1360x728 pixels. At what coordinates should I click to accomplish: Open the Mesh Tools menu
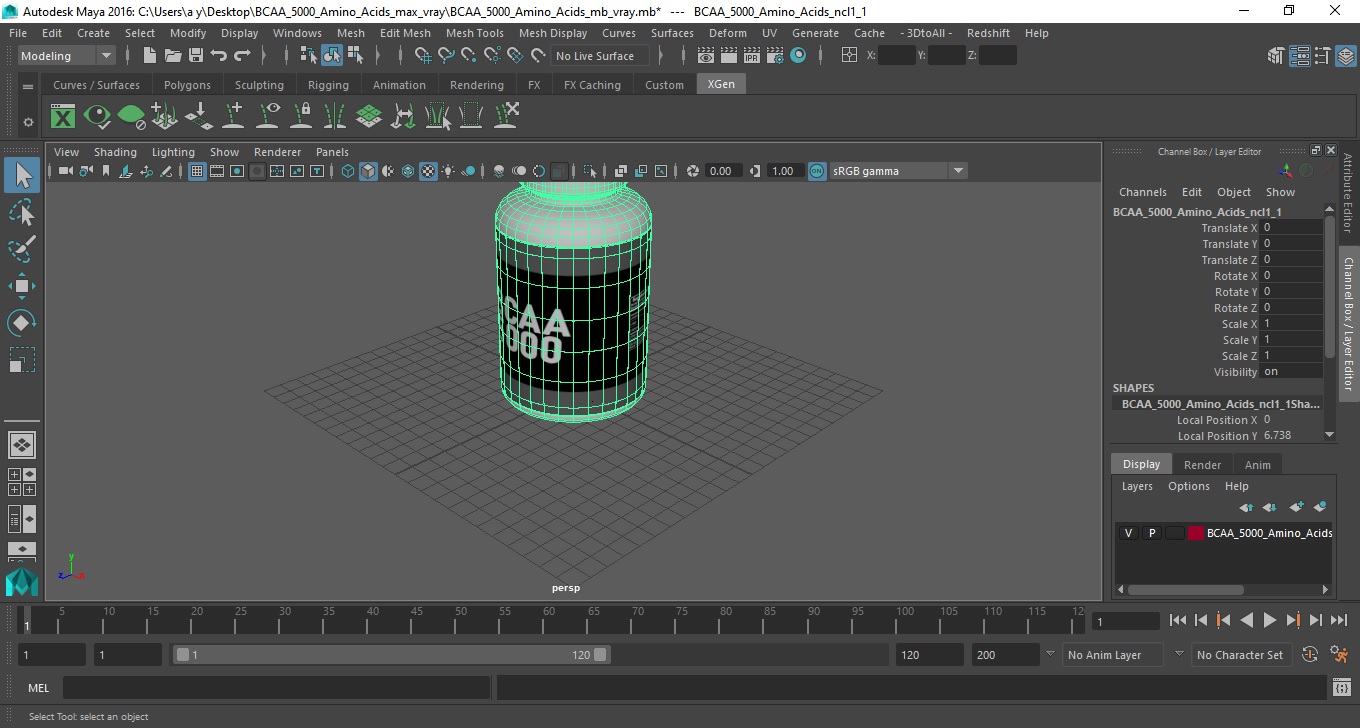click(474, 33)
